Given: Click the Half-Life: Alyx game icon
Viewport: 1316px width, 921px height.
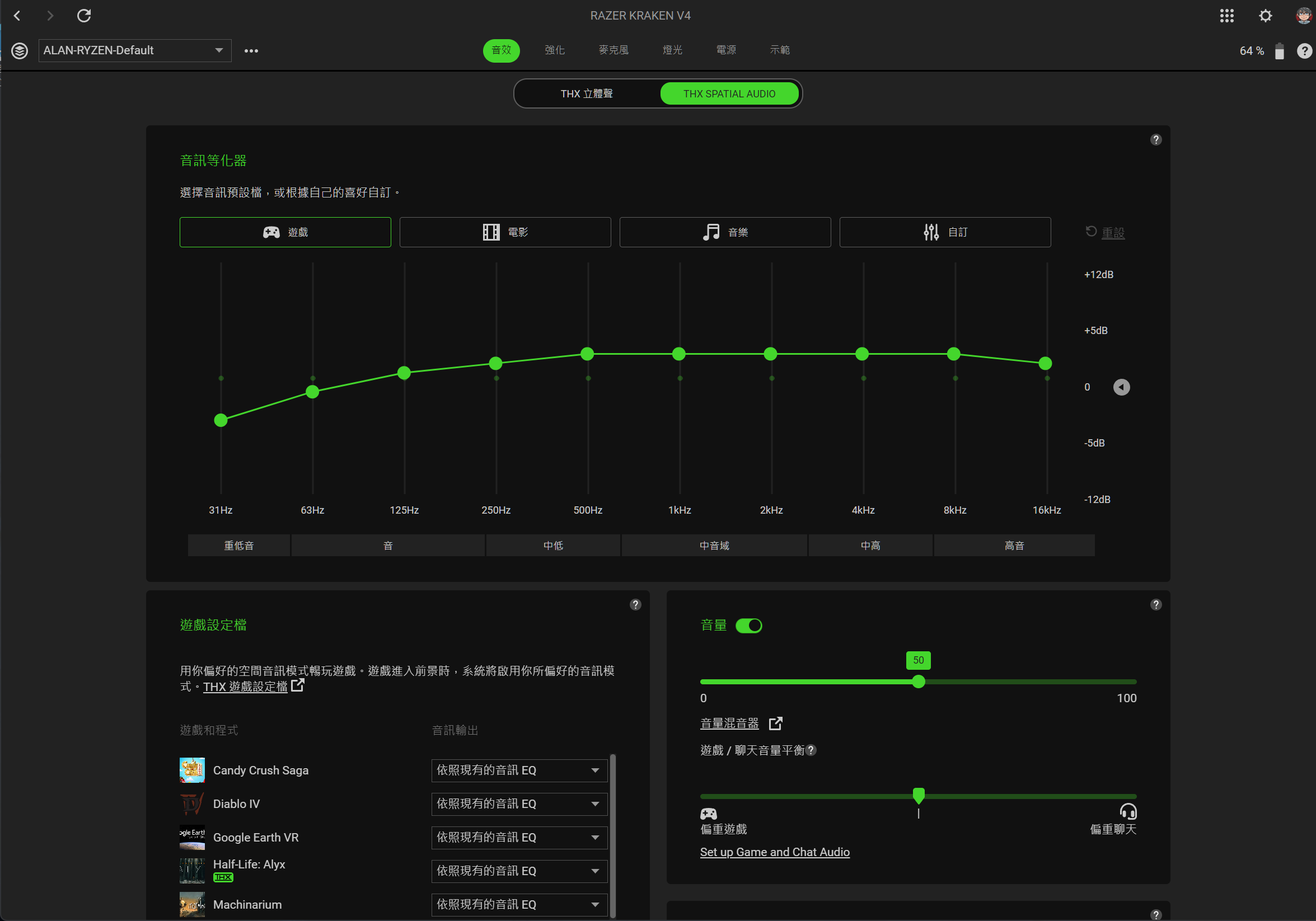Looking at the screenshot, I should pos(192,871).
